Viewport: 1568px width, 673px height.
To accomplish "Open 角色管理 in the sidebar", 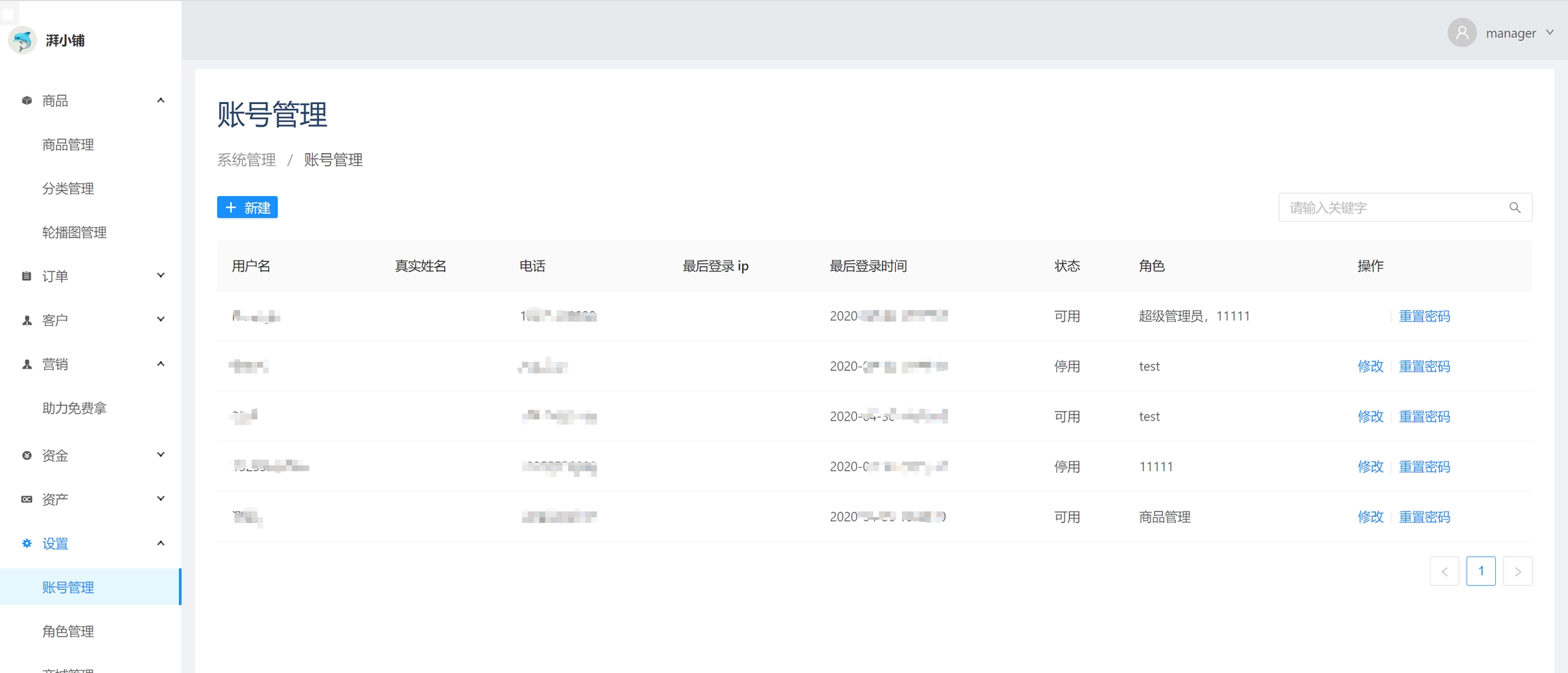I will (68, 631).
